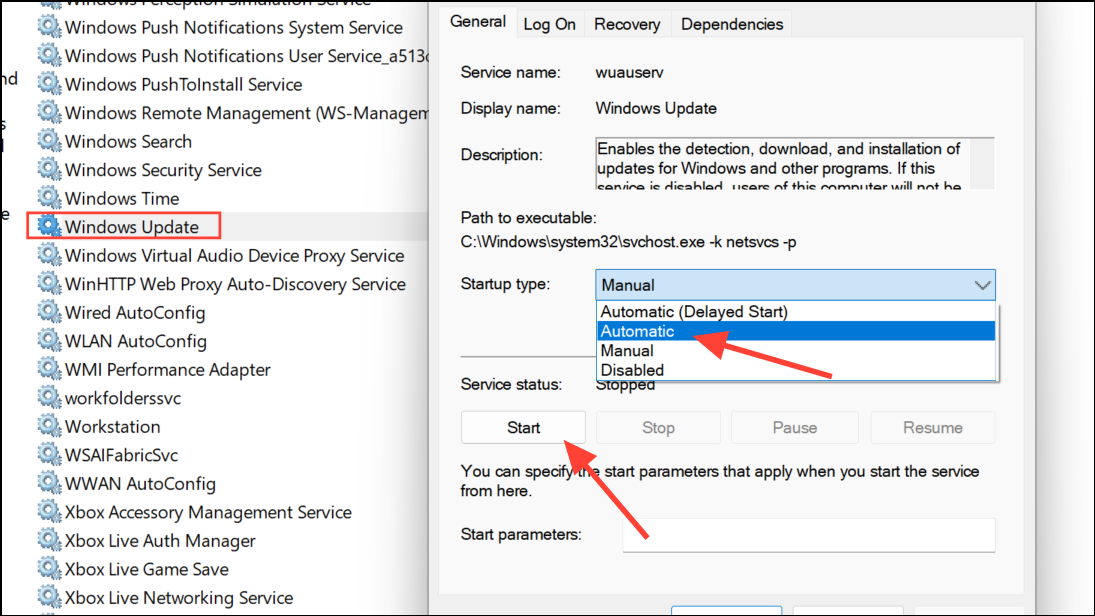Click gear icon beside Windows Time
This screenshot has width=1095, height=616.
49,198
